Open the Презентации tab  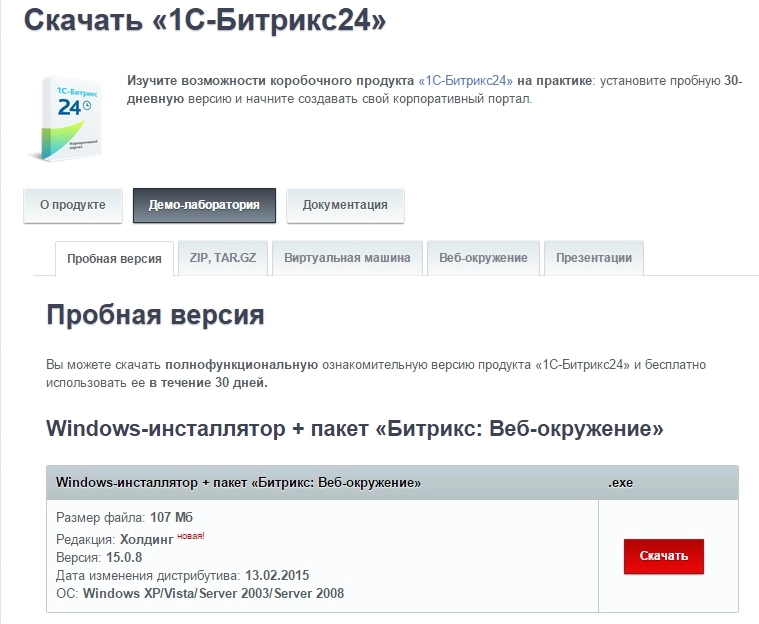(594, 258)
